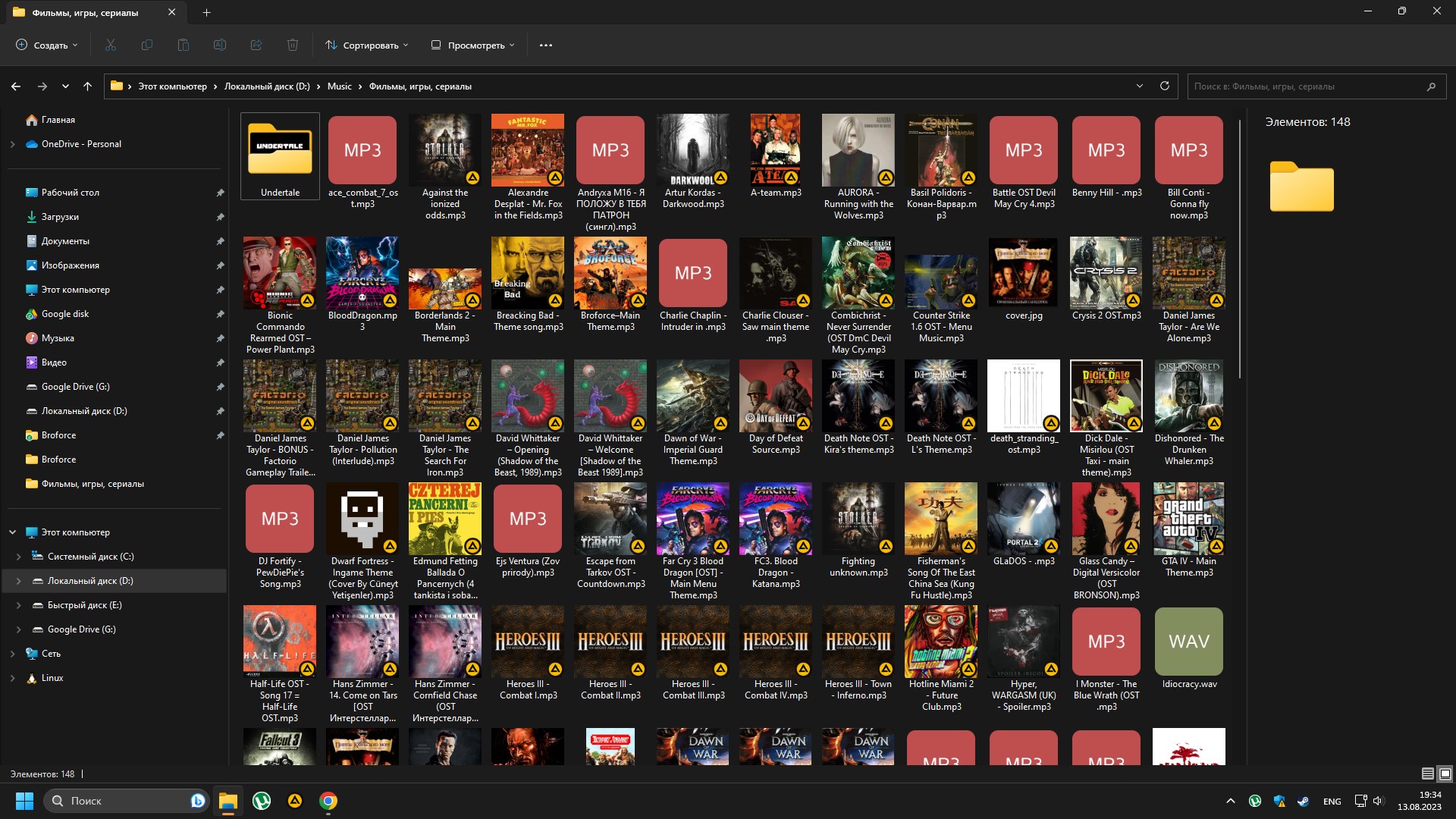Open Загрузки in quick access
The width and height of the screenshot is (1456, 819).
click(60, 217)
